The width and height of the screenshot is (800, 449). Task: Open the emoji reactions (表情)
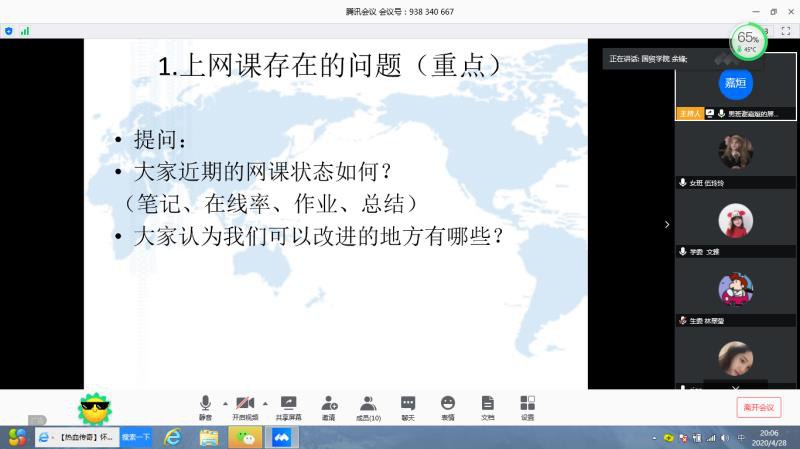coord(447,407)
